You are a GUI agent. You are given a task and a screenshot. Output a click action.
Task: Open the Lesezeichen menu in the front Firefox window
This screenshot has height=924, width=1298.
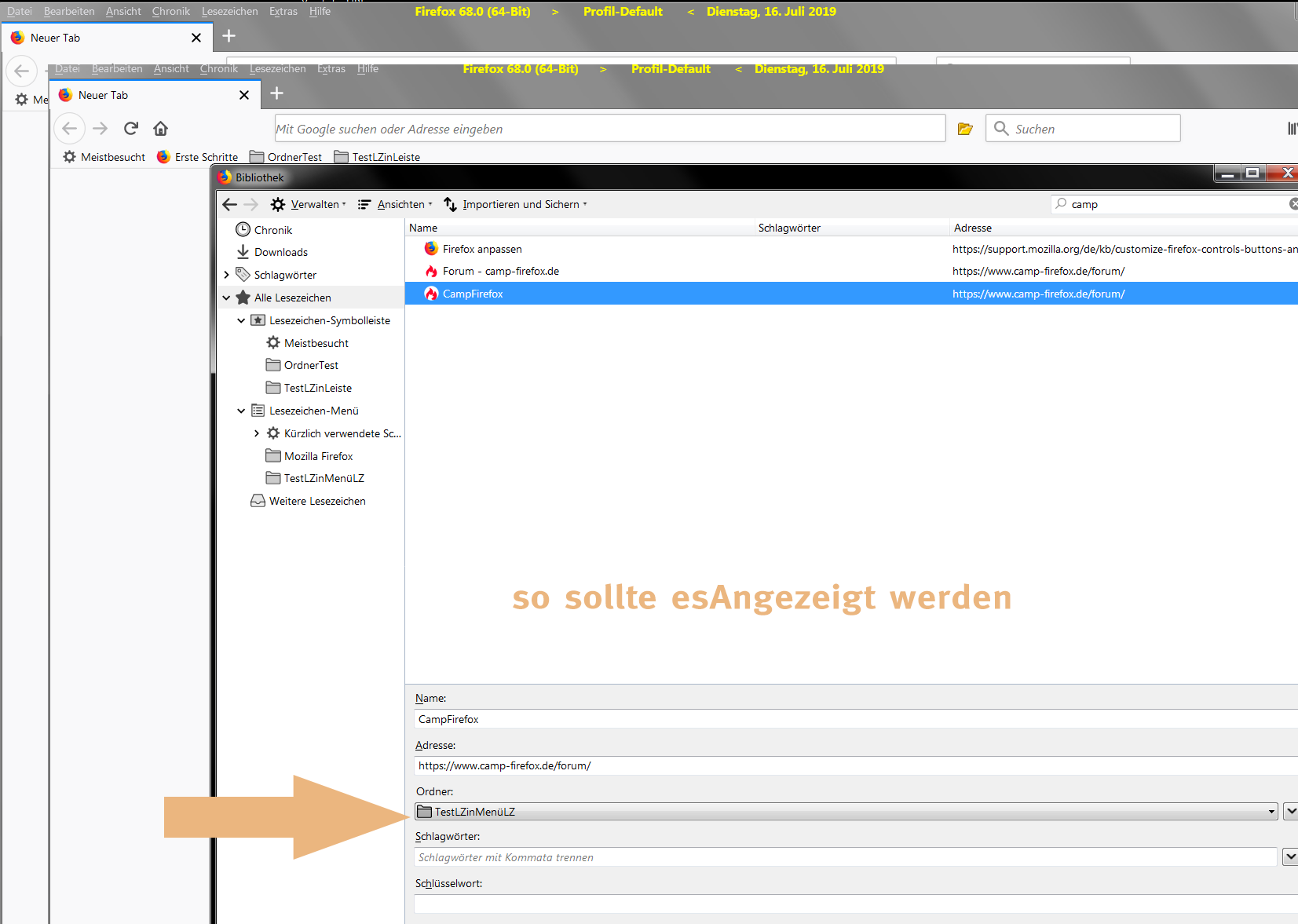click(278, 69)
